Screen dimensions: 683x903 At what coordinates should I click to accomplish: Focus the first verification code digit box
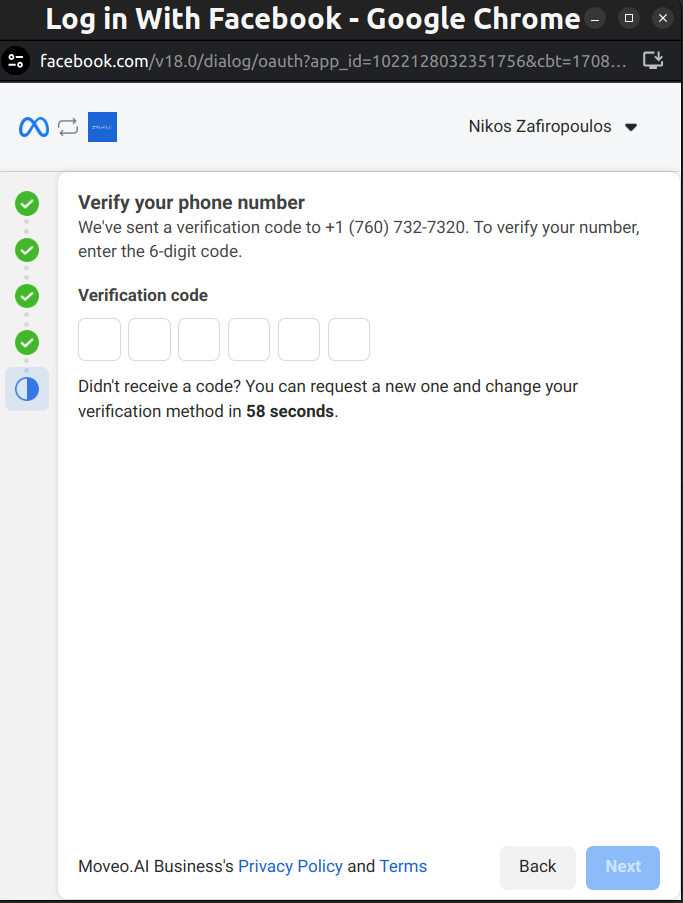click(x=100, y=339)
